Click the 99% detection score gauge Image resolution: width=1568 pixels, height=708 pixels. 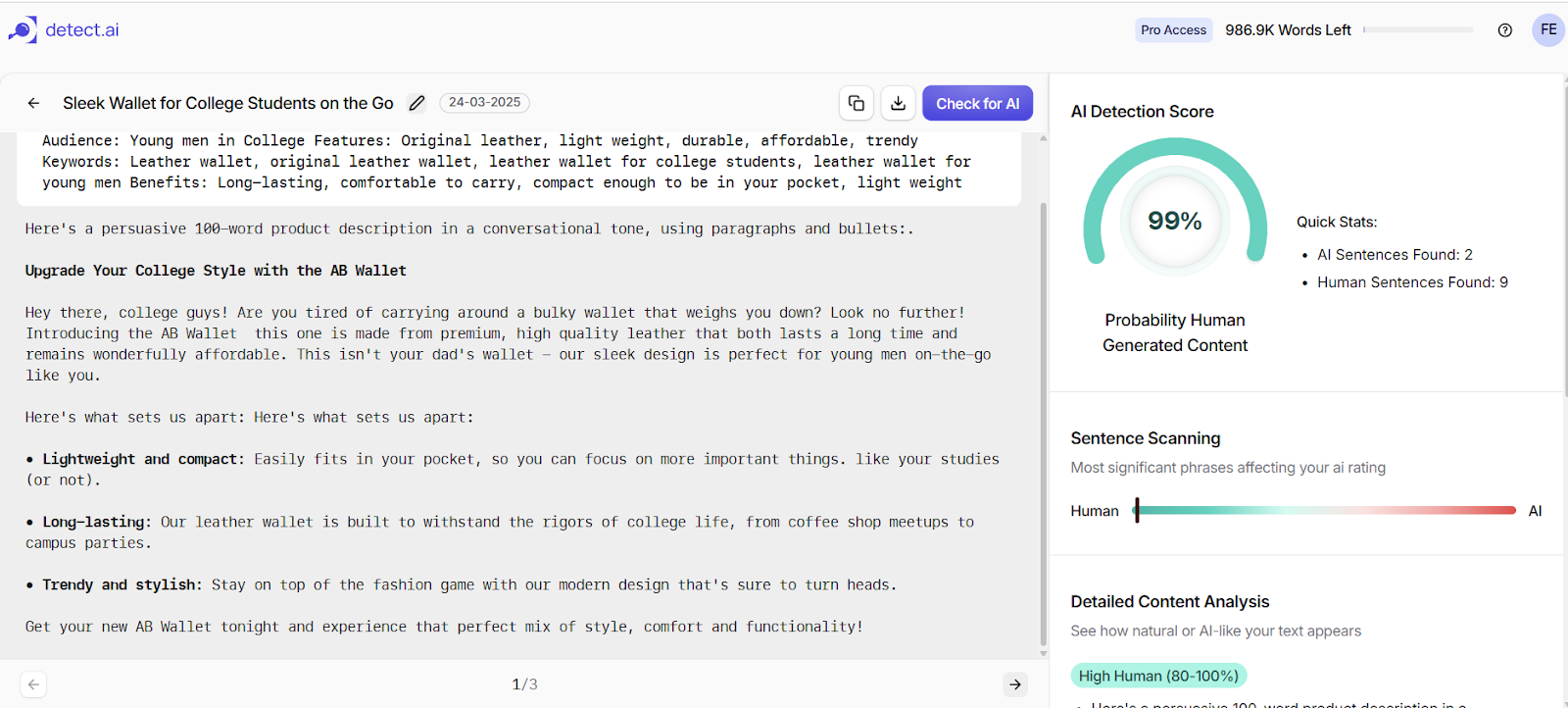tap(1175, 208)
